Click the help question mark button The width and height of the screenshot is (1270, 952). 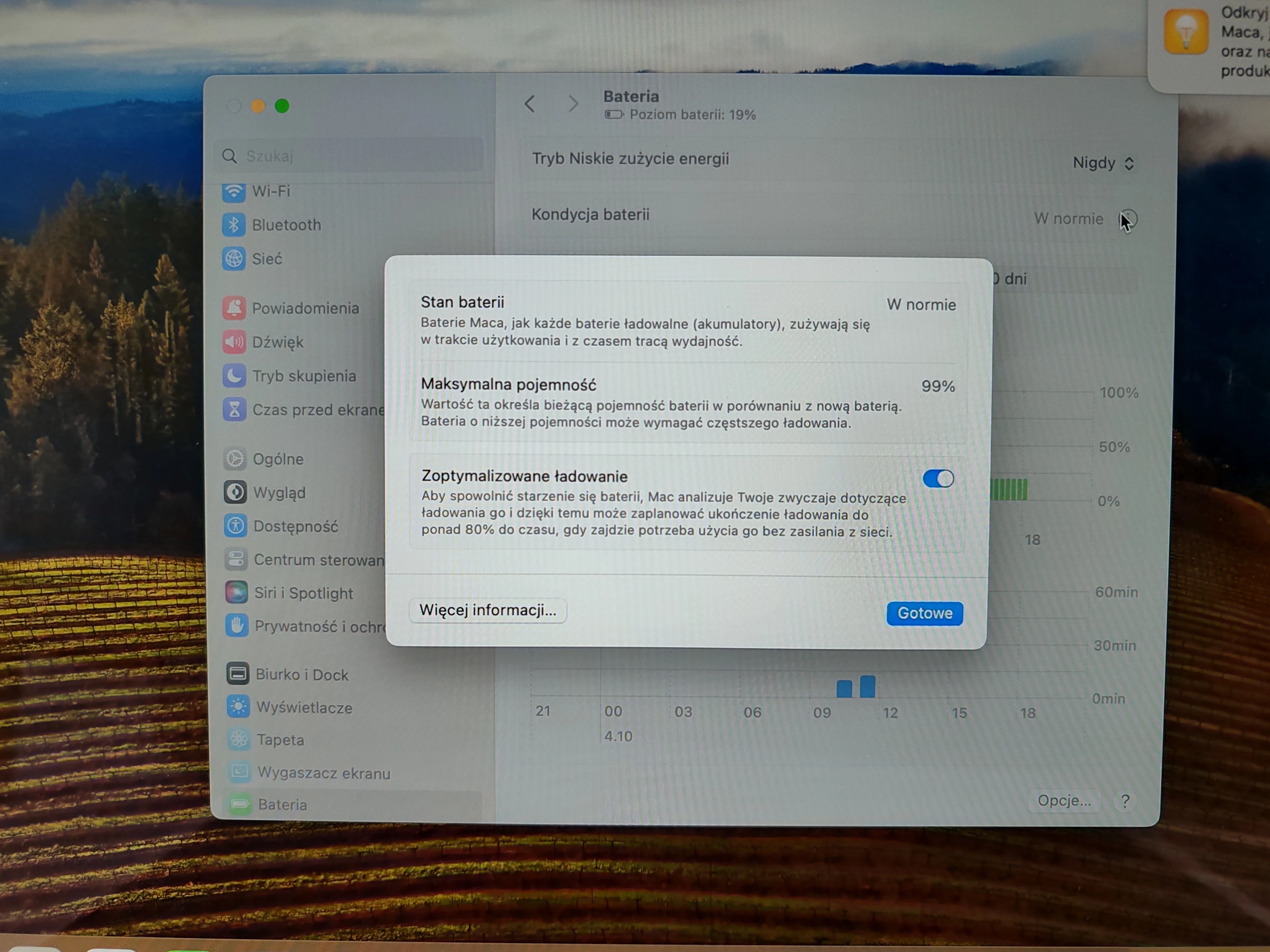pos(1125,801)
